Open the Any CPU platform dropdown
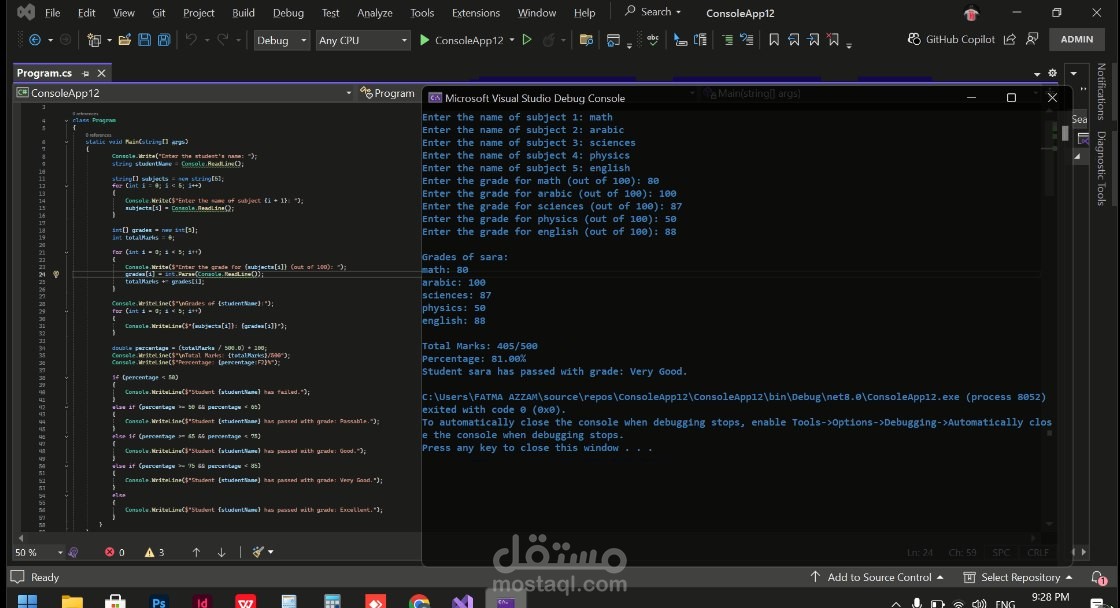The image size is (1120, 608). click(x=363, y=40)
